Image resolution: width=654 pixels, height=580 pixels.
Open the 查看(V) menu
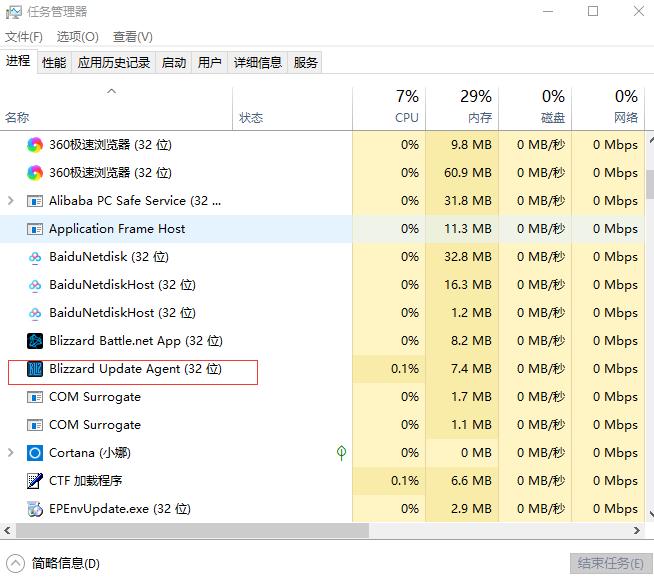tap(133, 37)
